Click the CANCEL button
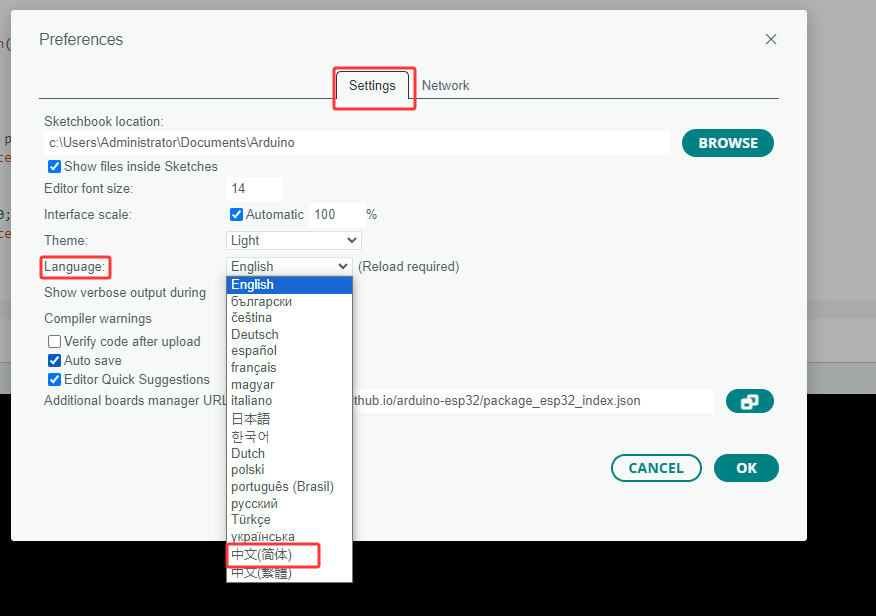Screen dimensions: 876x616 656,468
